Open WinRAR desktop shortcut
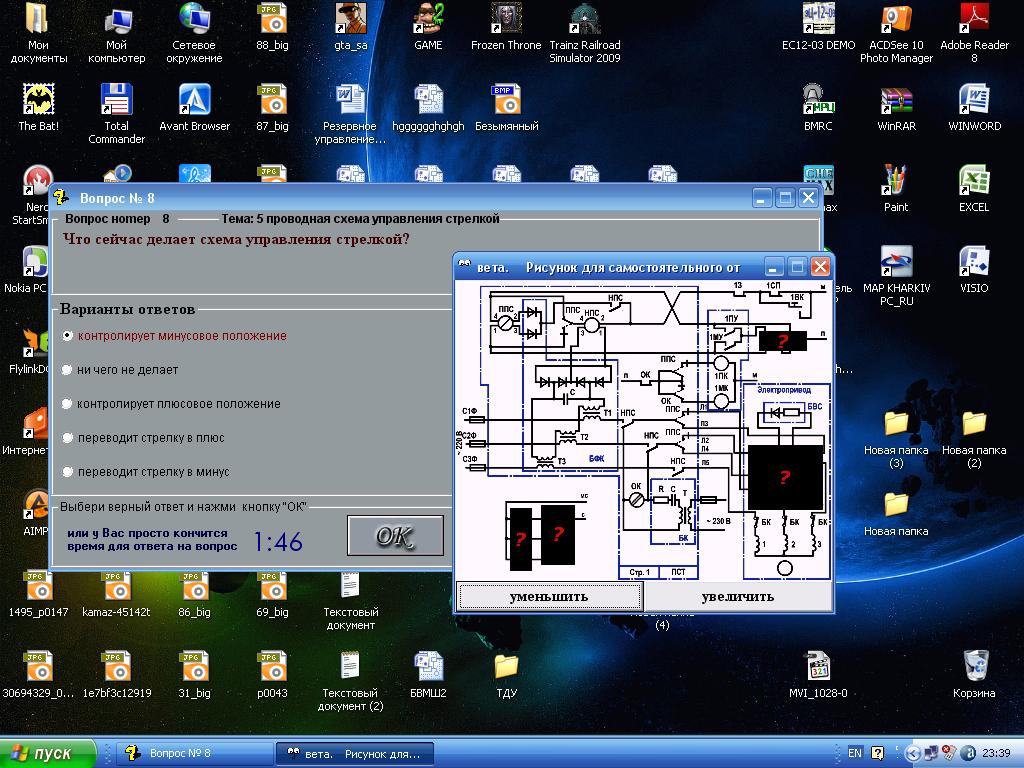This screenshot has width=1024, height=768. point(896,100)
